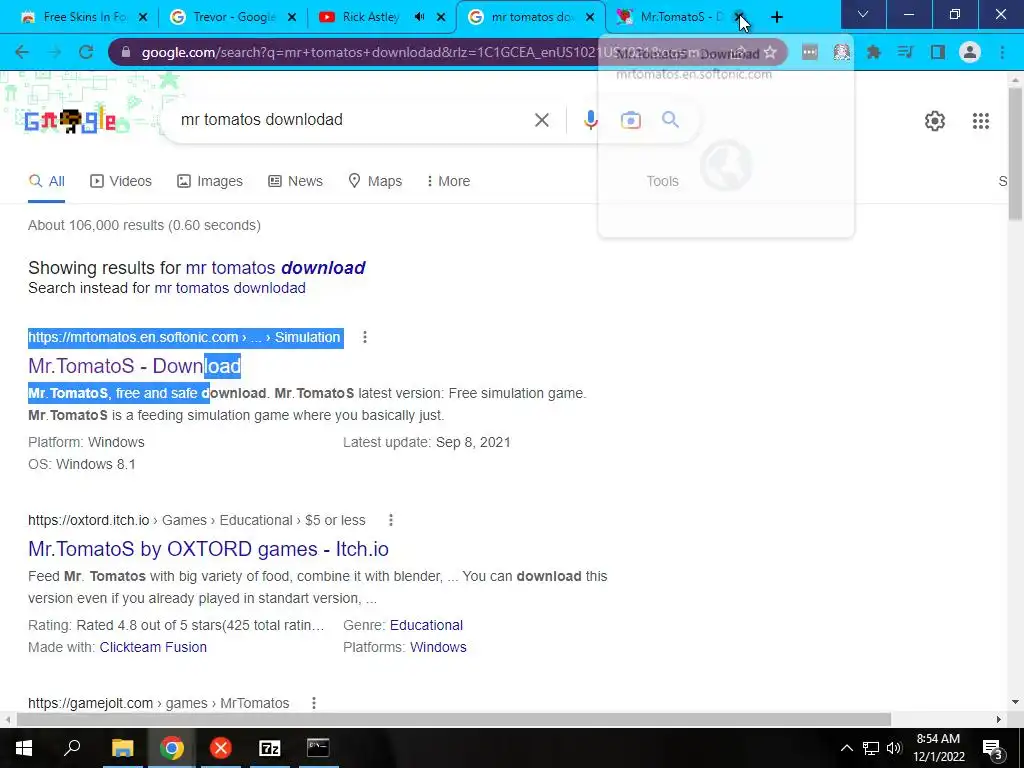Click the Google doodle logo
1024x768 pixels.
pyautogui.click(x=70, y=121)
